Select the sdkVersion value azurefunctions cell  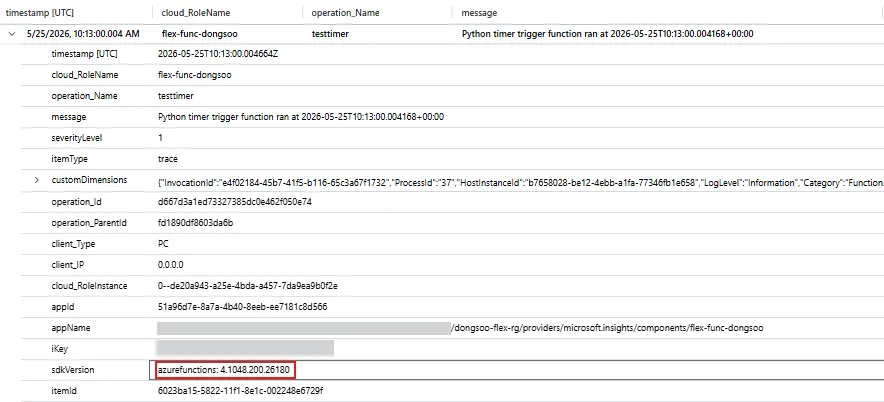[225, 370]
